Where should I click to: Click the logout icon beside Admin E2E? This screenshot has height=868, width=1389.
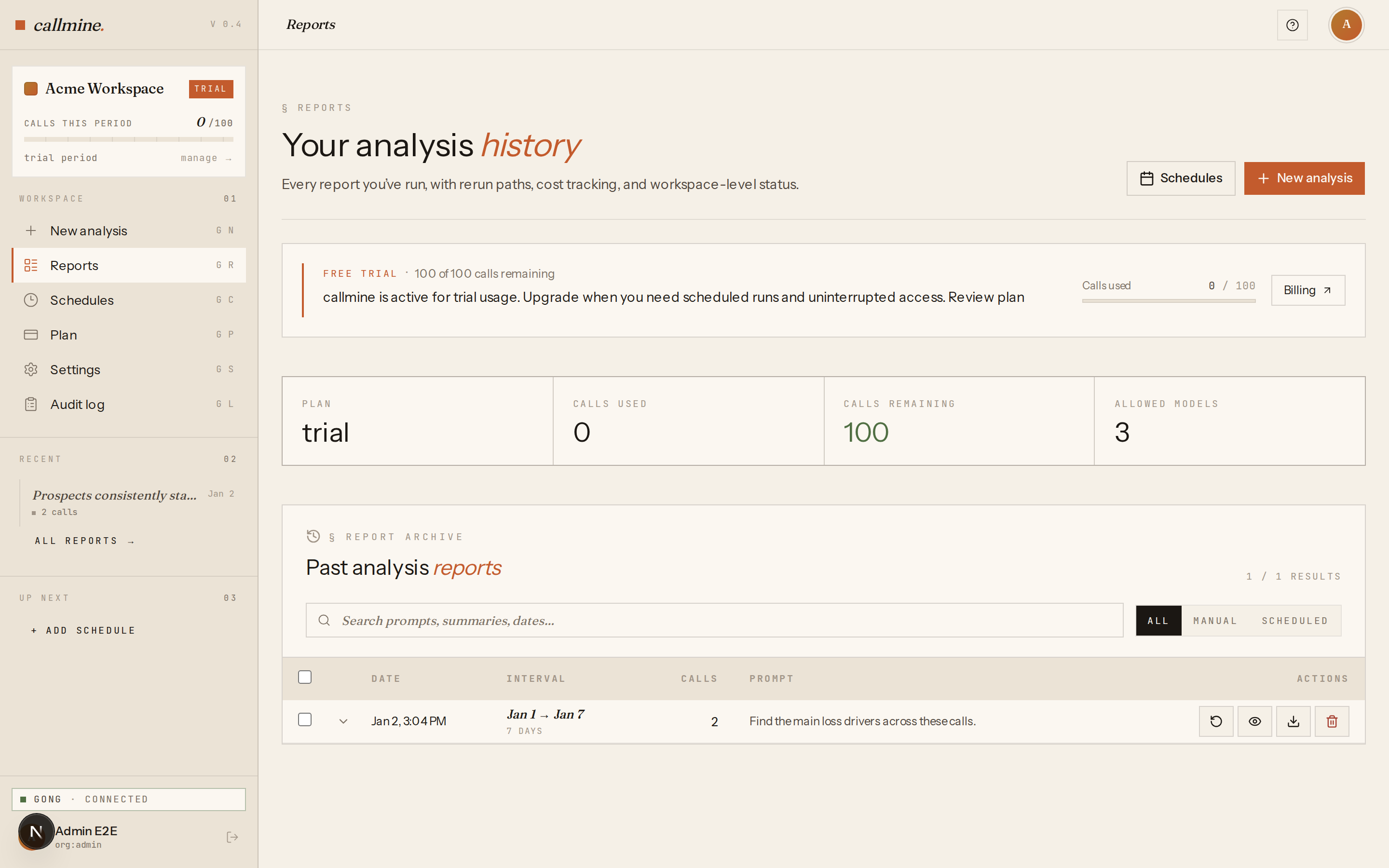click(x=232, y=837)
